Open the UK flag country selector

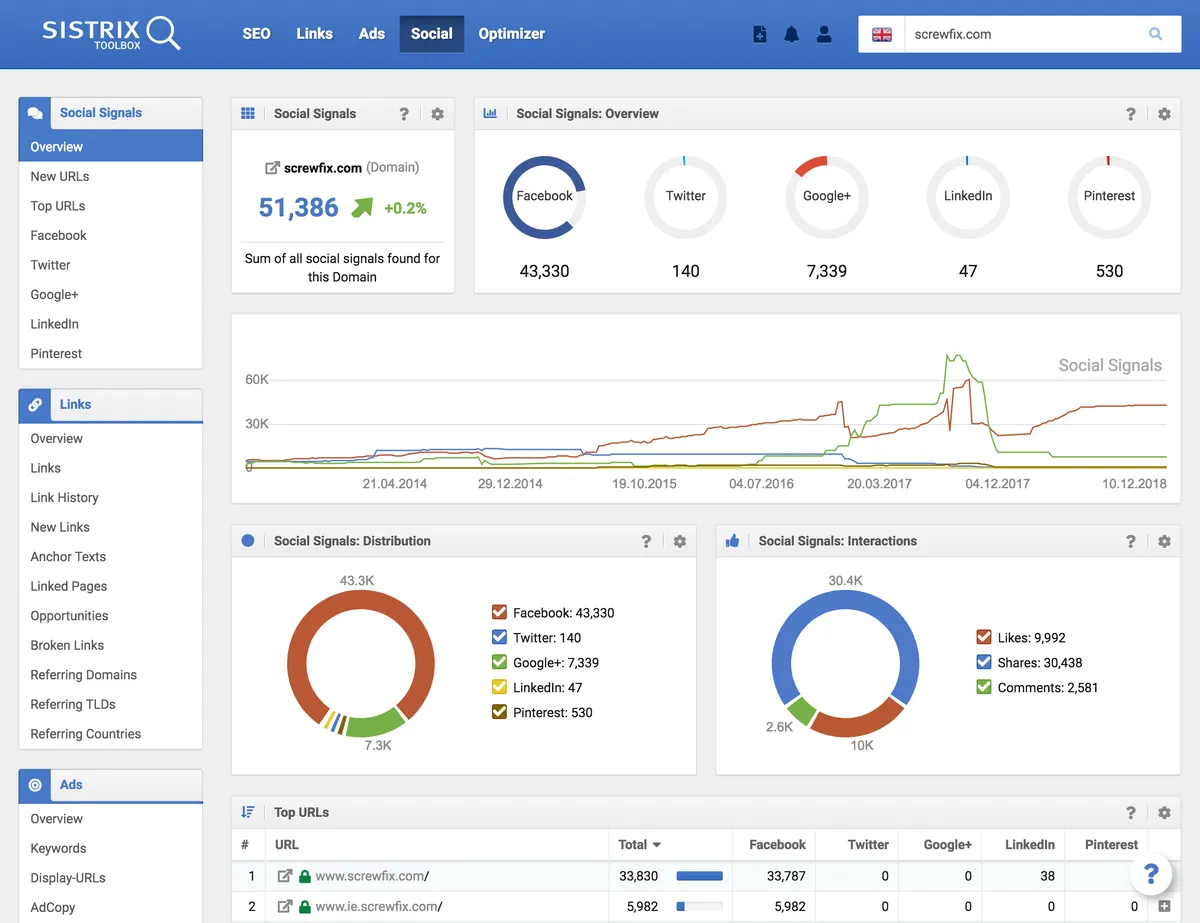click(x=882, y=34)
